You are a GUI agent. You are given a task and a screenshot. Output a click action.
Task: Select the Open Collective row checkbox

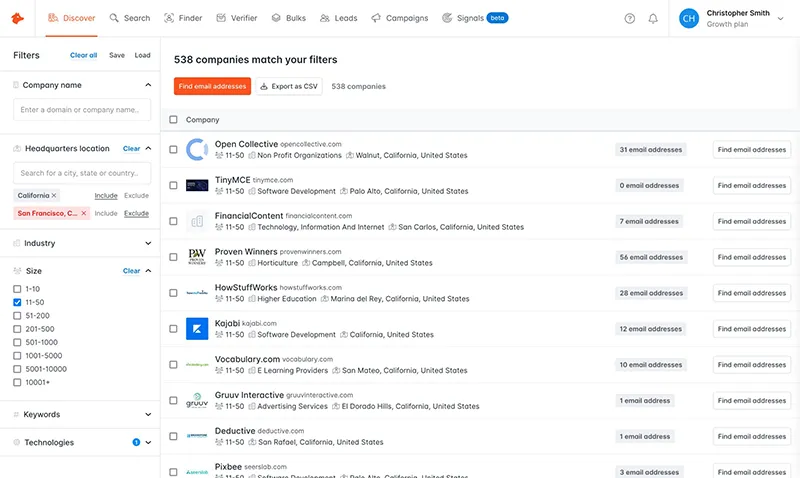(x=173, y=149)
